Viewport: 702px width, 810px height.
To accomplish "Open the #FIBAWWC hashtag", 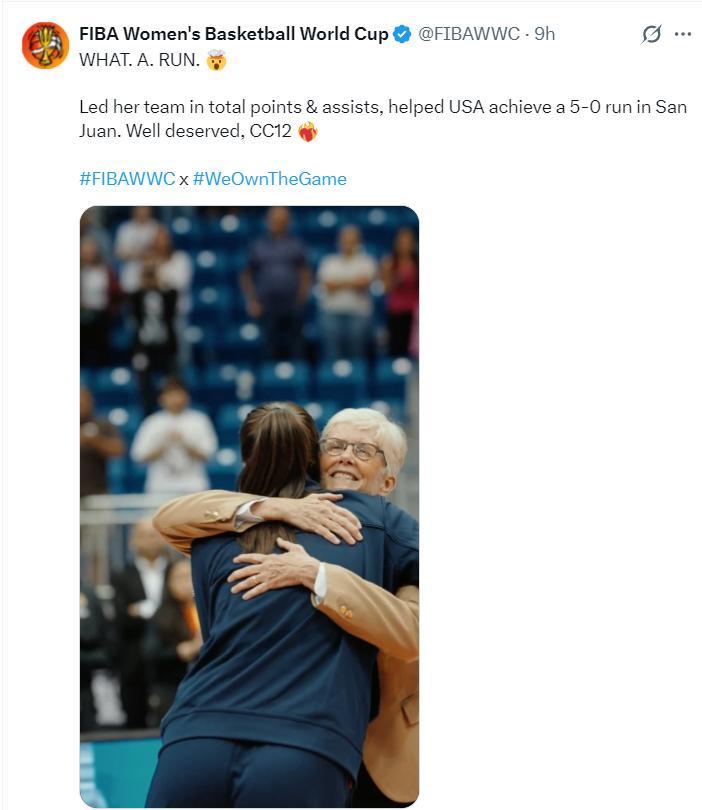I will click(x=127, y=179).
